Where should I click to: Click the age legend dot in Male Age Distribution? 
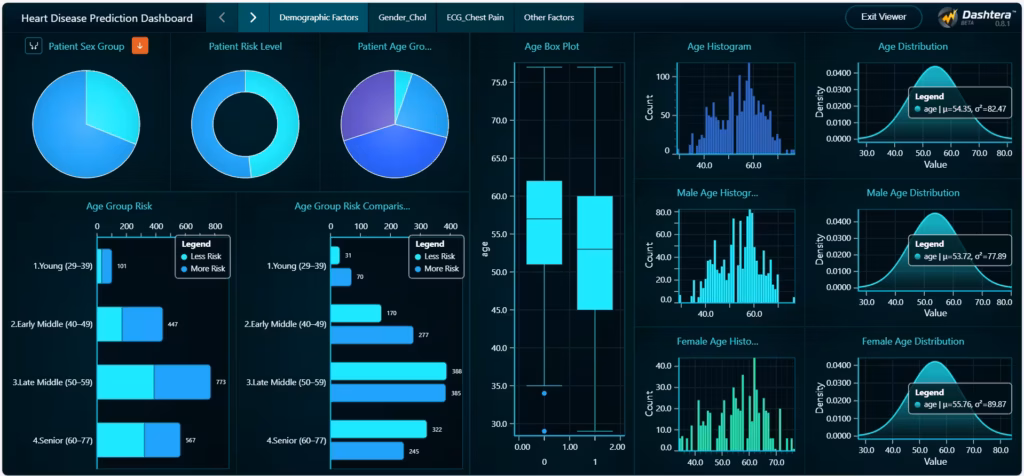pos(917,256)
